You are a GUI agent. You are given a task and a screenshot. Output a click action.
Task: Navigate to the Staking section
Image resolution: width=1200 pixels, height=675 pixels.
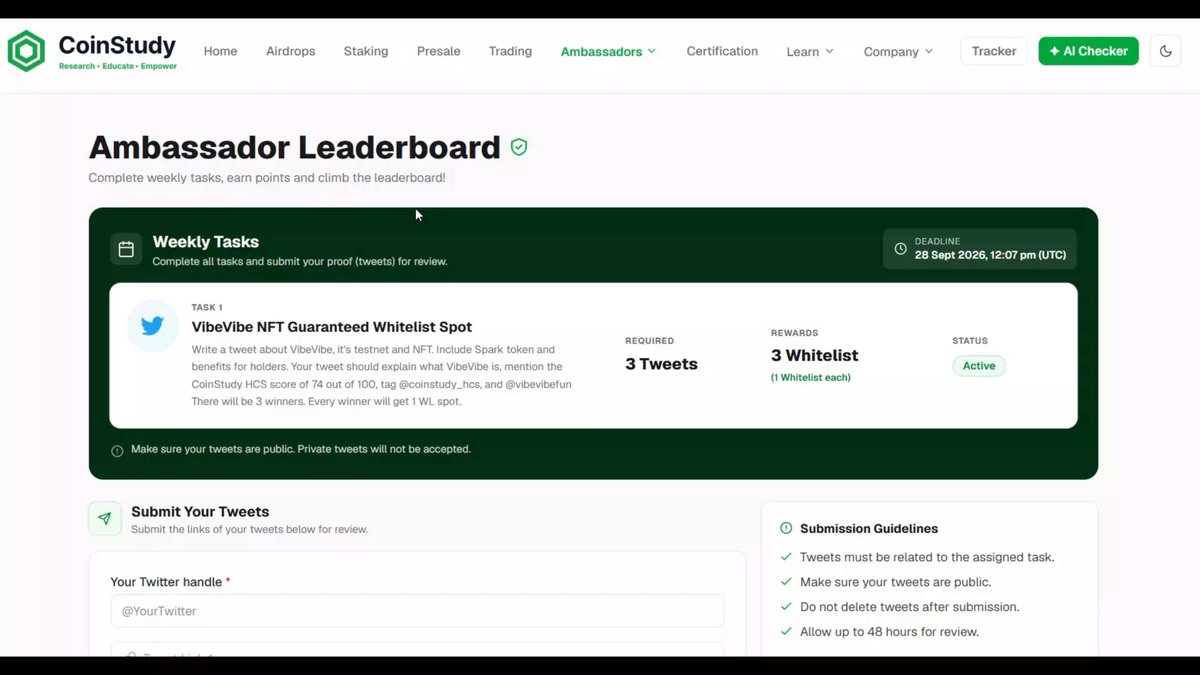[x=366, y=51]
